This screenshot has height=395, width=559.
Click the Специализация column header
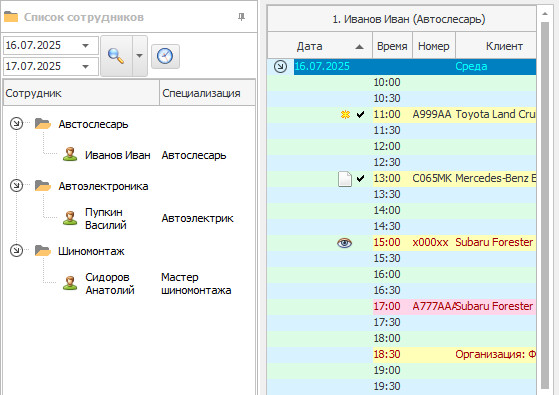[207, 93]
